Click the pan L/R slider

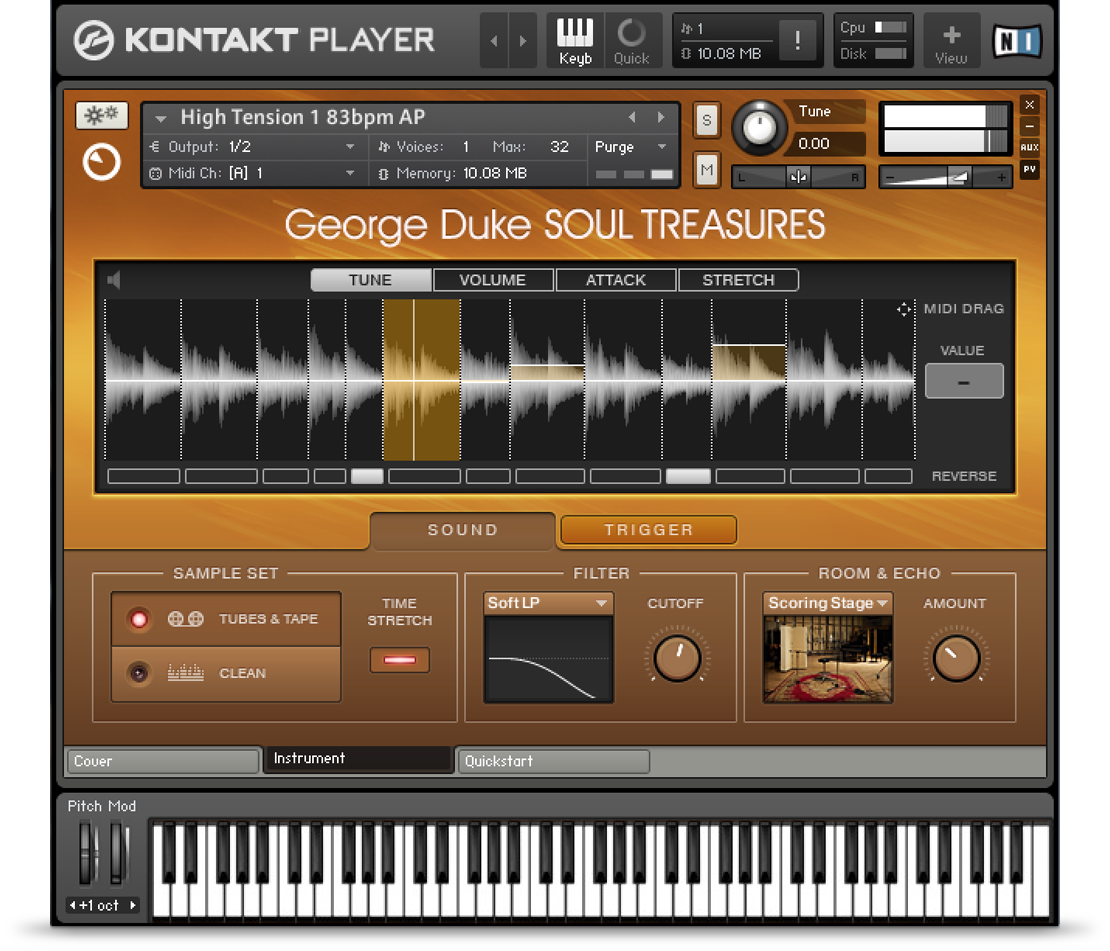click(x=799, y=177)
